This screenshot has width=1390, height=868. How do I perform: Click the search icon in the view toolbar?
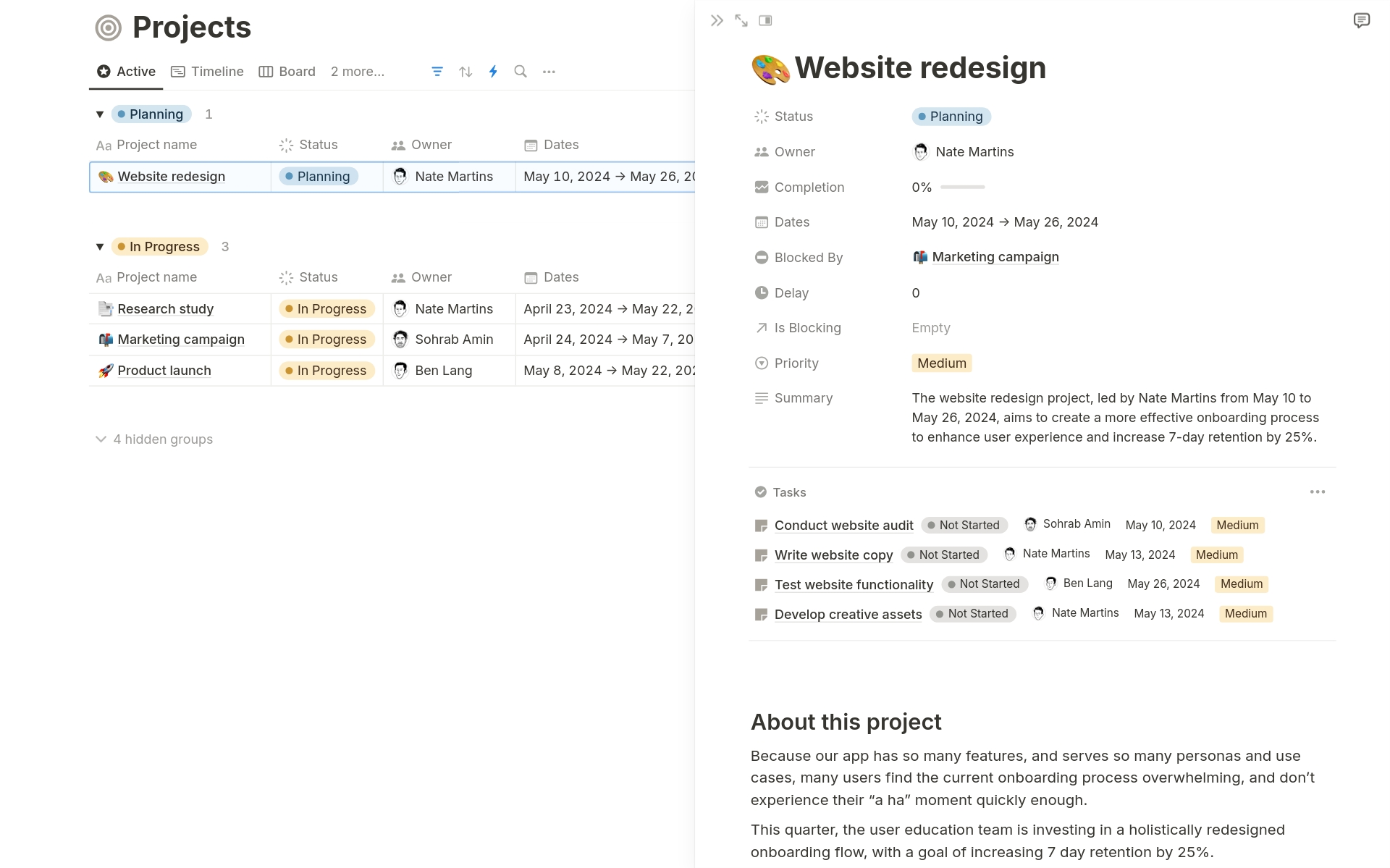tap(521, 71)
